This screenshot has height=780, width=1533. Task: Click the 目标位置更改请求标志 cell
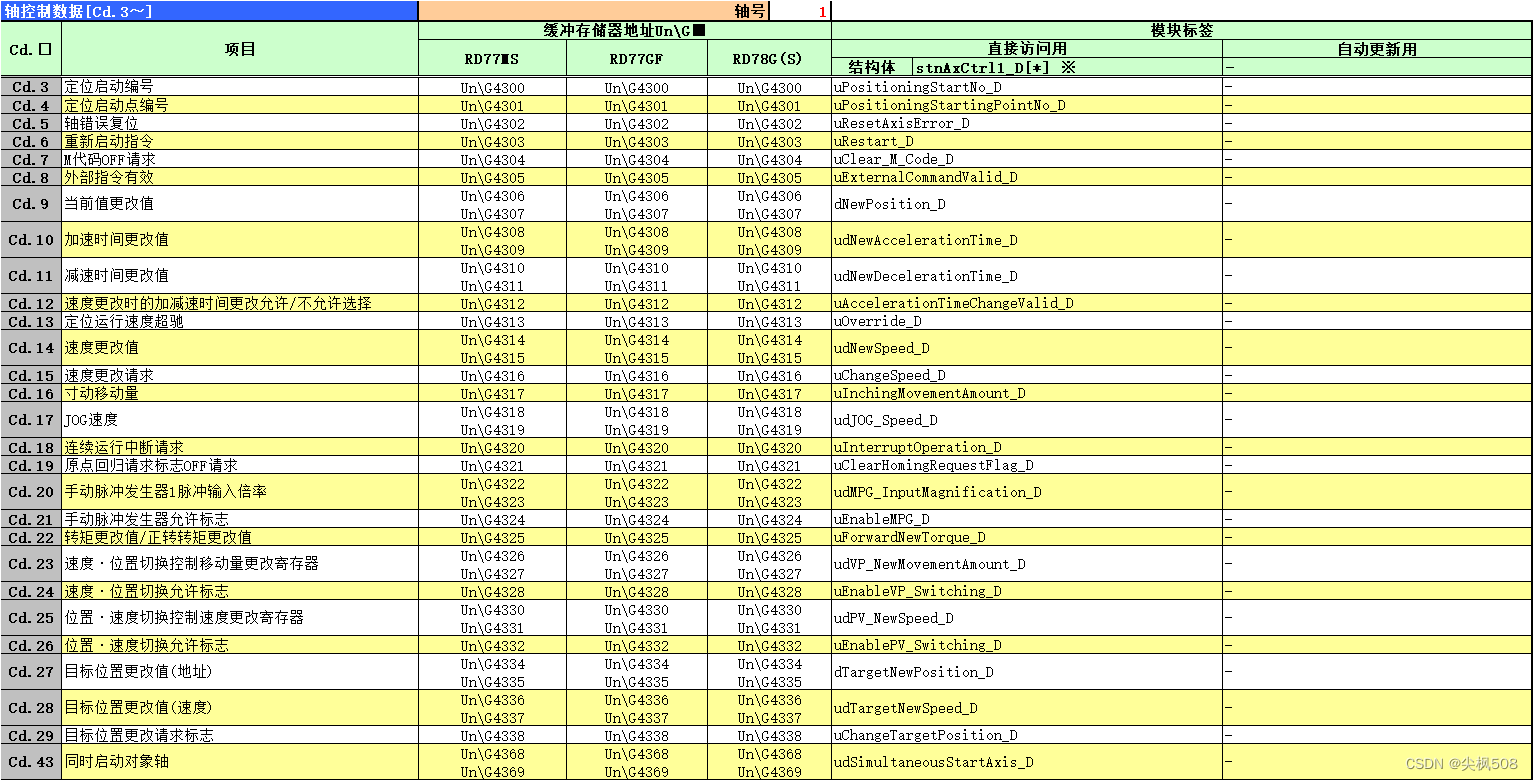240,735
